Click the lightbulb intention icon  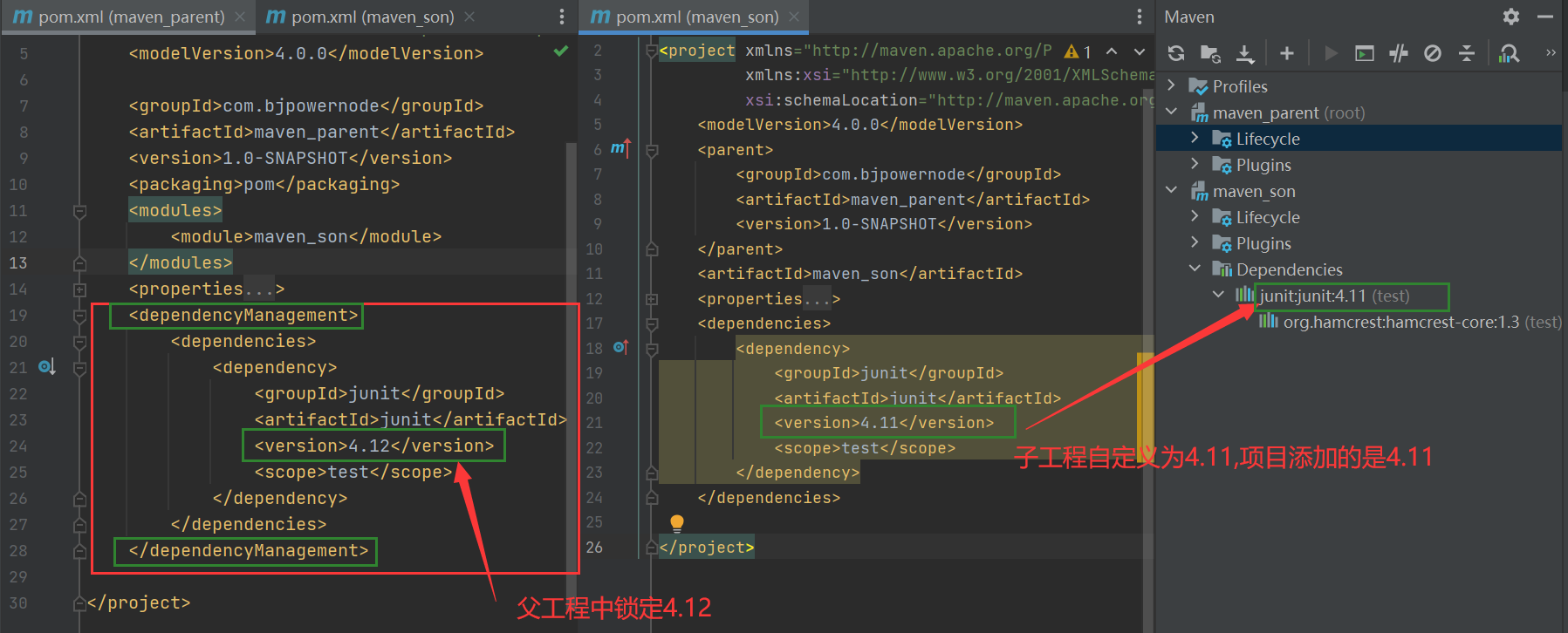pos(677,522)
